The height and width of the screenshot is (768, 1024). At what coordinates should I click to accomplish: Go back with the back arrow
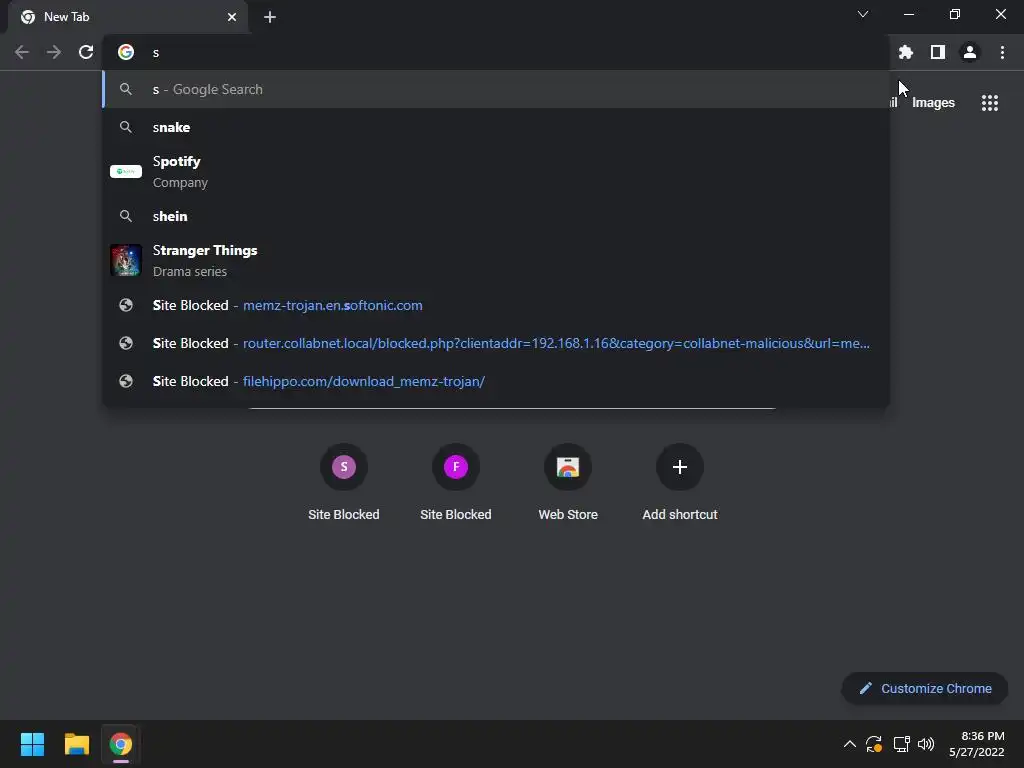click(22, 52)
